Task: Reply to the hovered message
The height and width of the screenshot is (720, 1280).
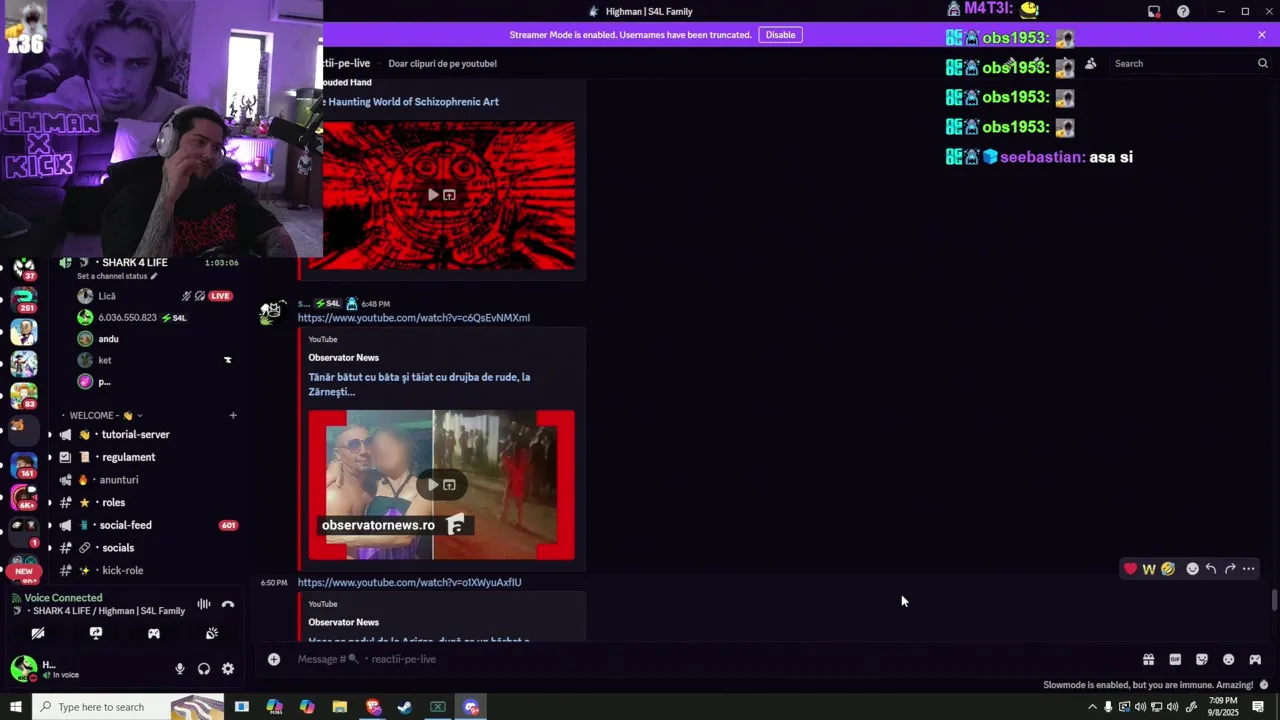Action: coord(1211,569)
